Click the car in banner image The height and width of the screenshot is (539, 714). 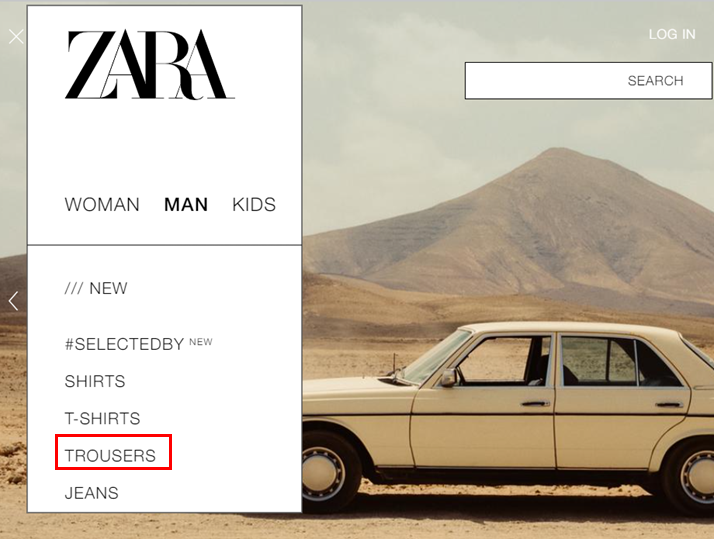[508, 418]
